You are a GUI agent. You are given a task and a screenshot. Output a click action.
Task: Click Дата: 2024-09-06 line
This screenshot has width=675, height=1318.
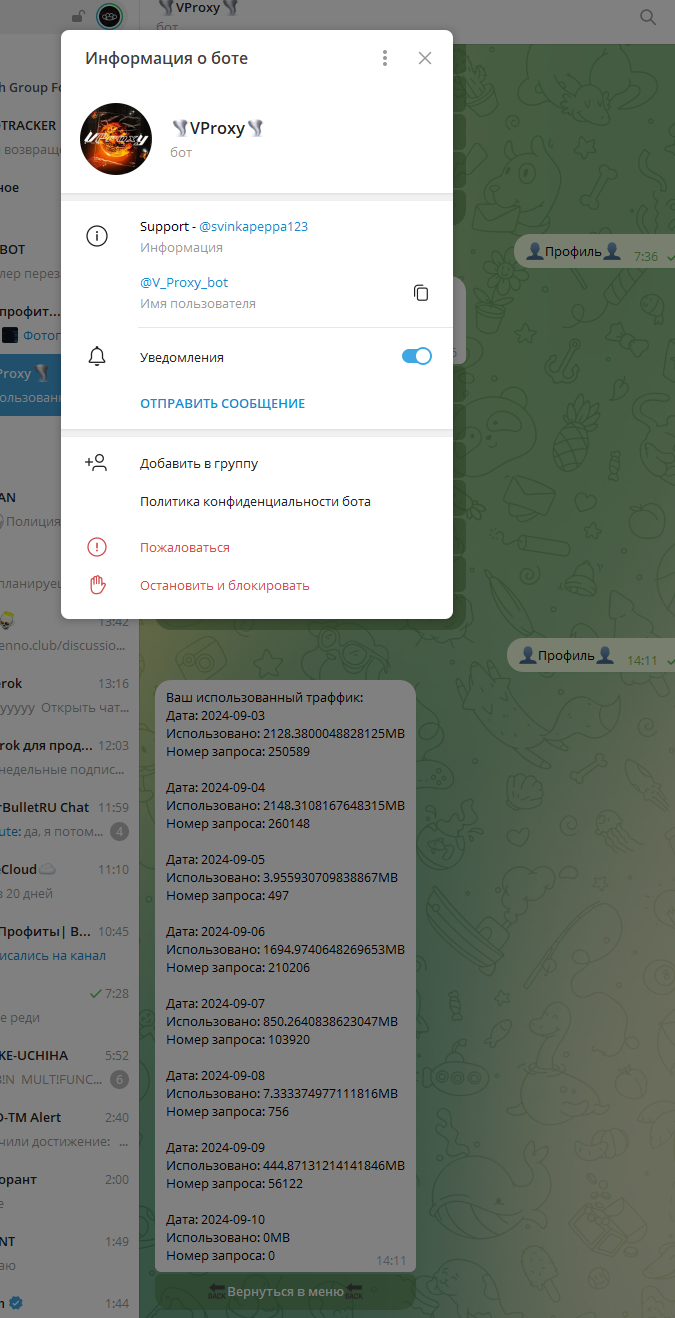point(215,931)
